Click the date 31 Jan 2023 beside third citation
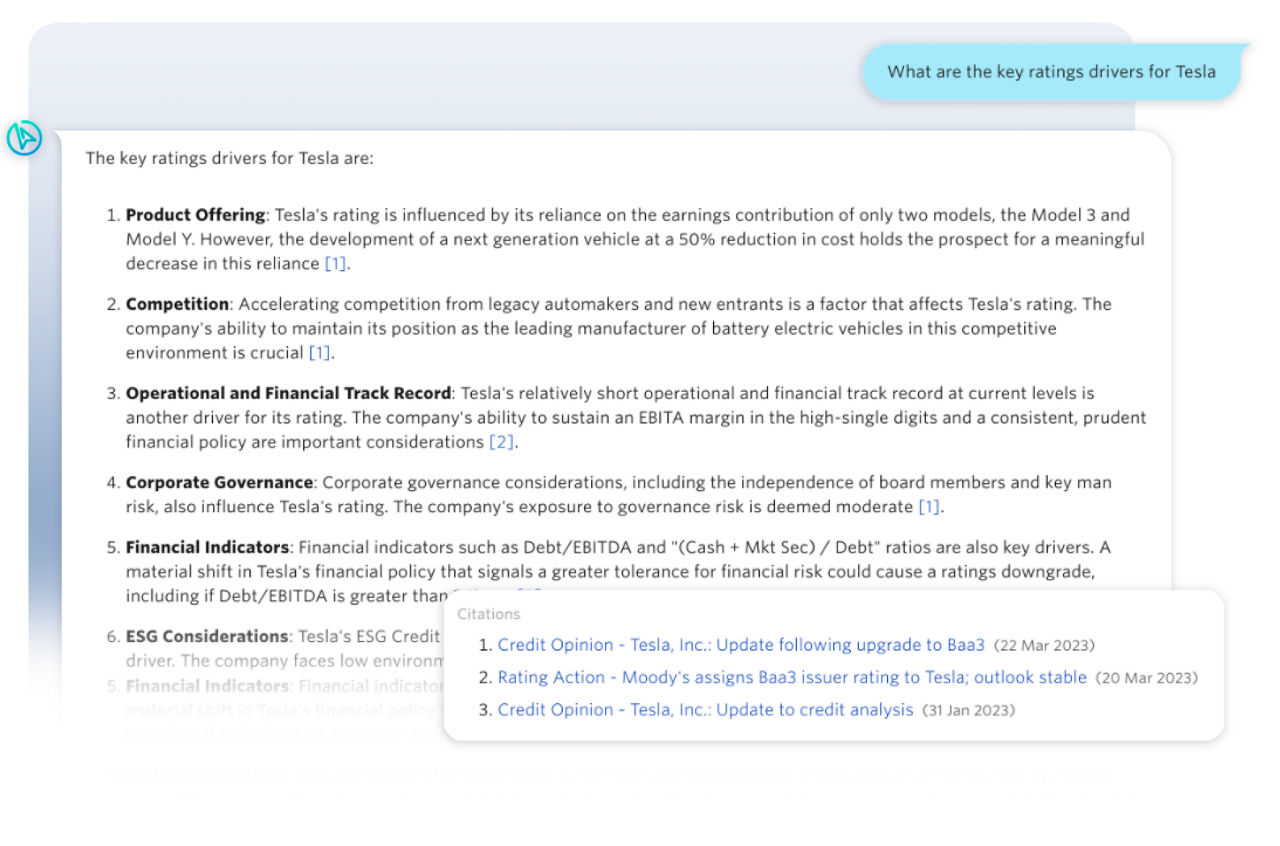 (x=970, y=710)
